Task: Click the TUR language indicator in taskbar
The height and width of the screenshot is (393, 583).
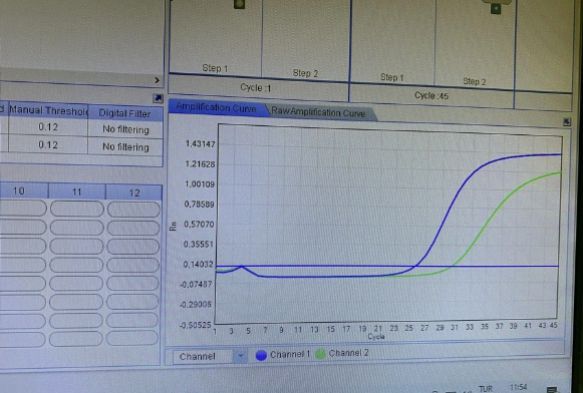Action: (x=485, y=389)
